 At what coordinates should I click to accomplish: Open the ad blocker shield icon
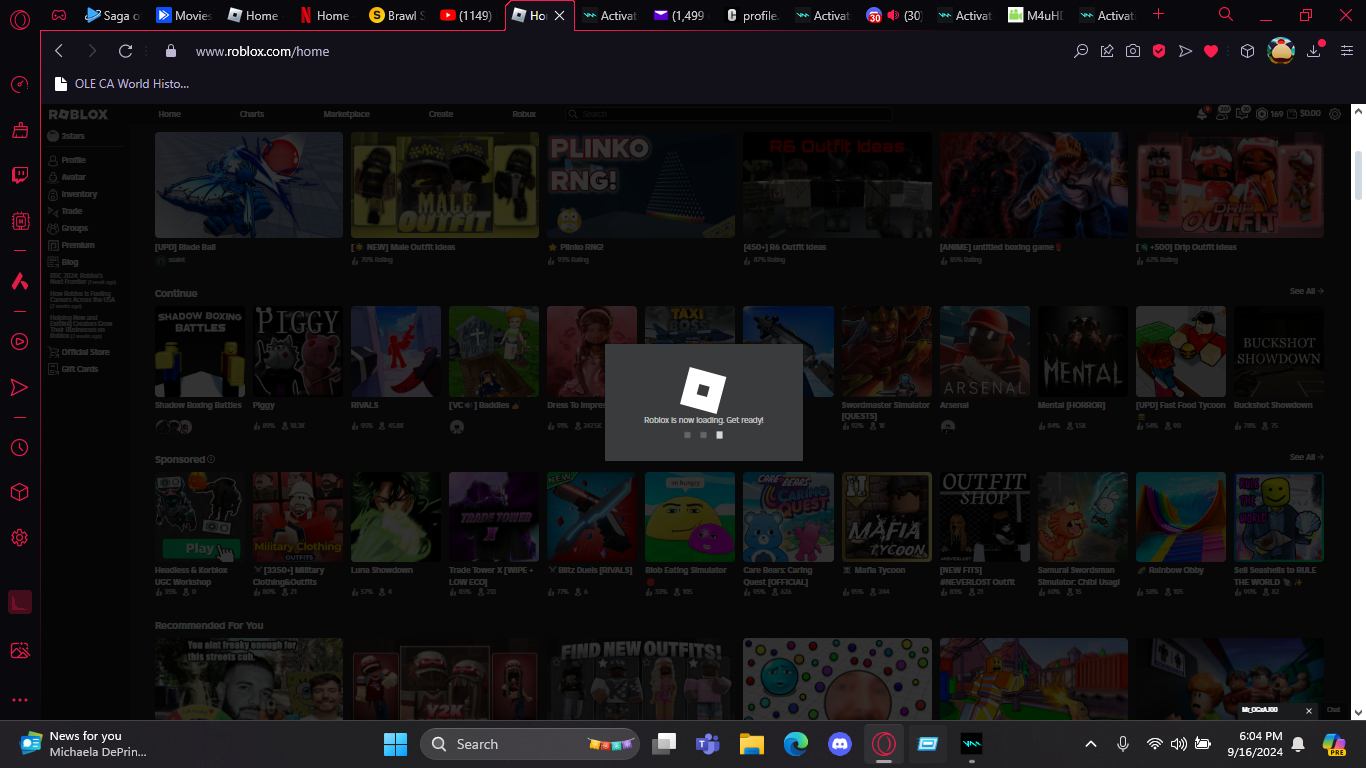coord(1159,51)
